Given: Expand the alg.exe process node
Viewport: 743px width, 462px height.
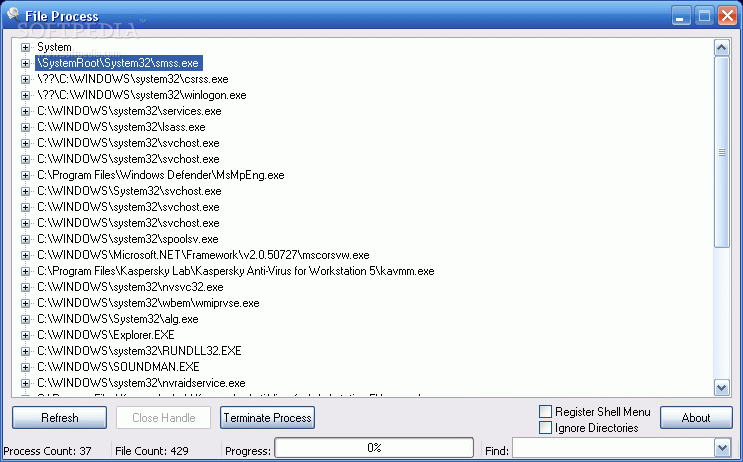Looking at the screenshot, I should click(x=25, y=319).
